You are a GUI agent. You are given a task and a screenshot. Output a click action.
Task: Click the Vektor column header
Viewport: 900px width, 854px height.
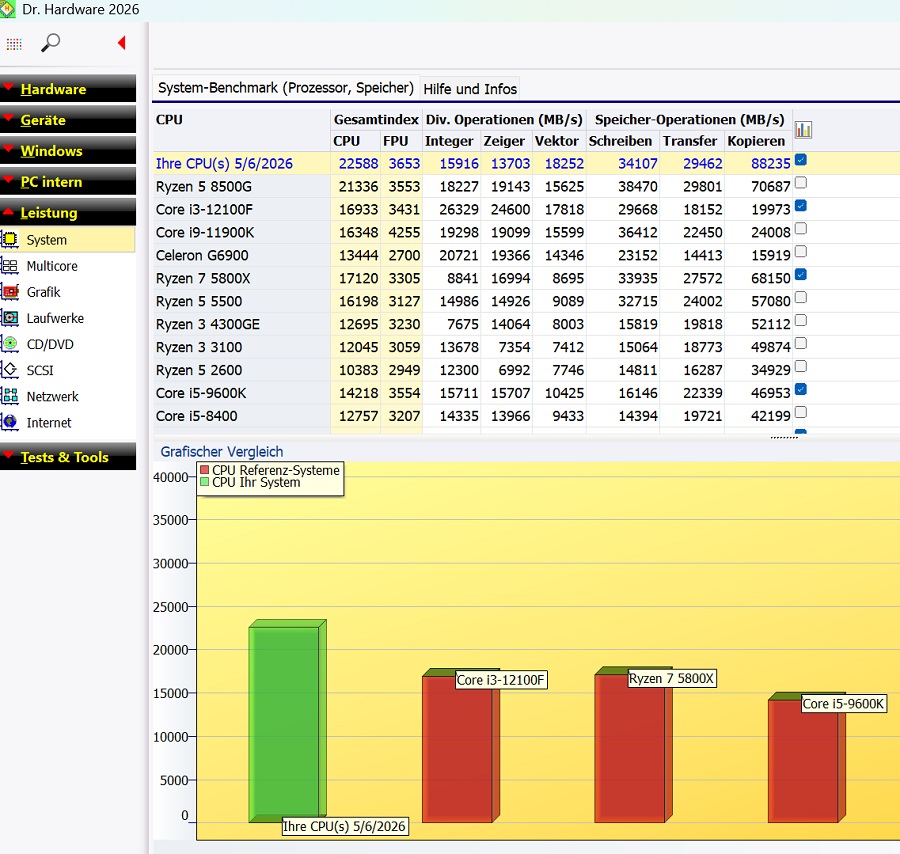pos(557,141)
